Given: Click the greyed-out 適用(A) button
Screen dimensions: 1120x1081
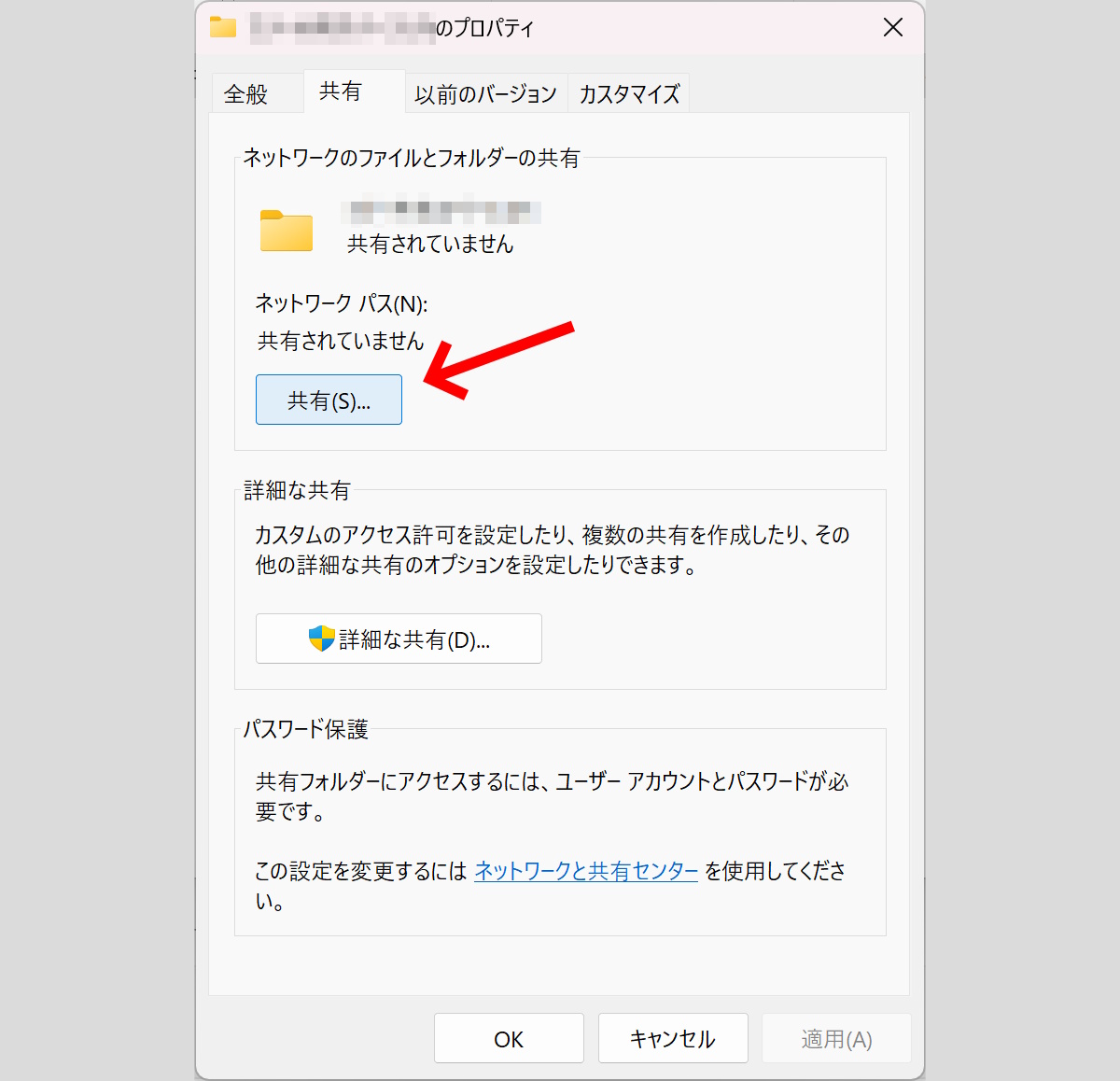Looking at the screenshot, I should (x=836, y=1039).
